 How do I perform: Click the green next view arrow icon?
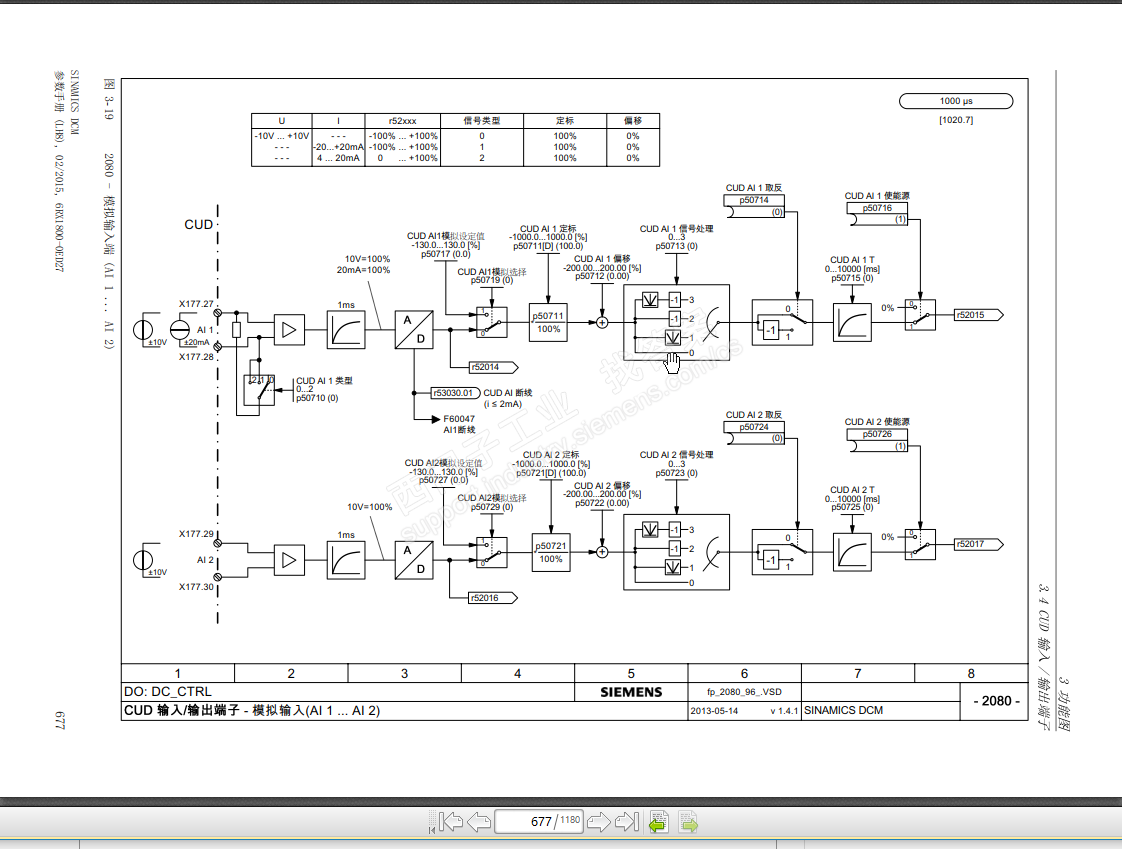[688, 822]
